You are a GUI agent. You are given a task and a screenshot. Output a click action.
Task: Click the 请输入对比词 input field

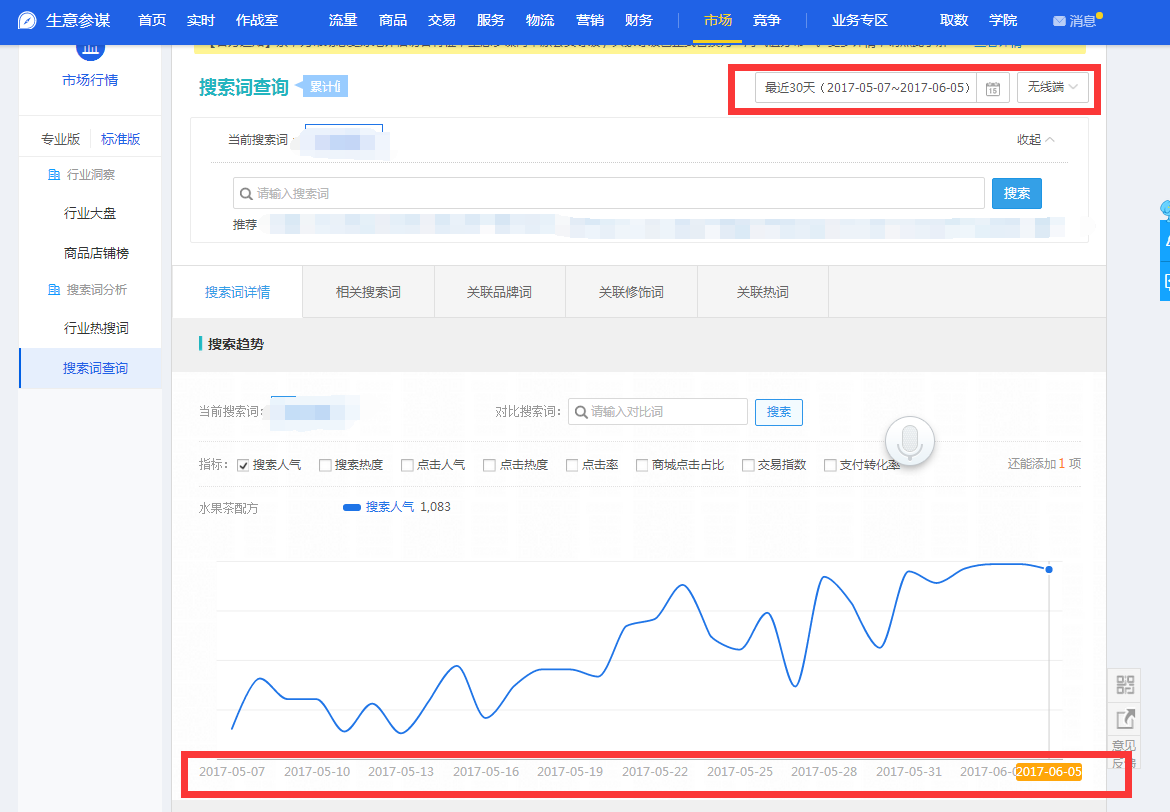coord(657,412)
